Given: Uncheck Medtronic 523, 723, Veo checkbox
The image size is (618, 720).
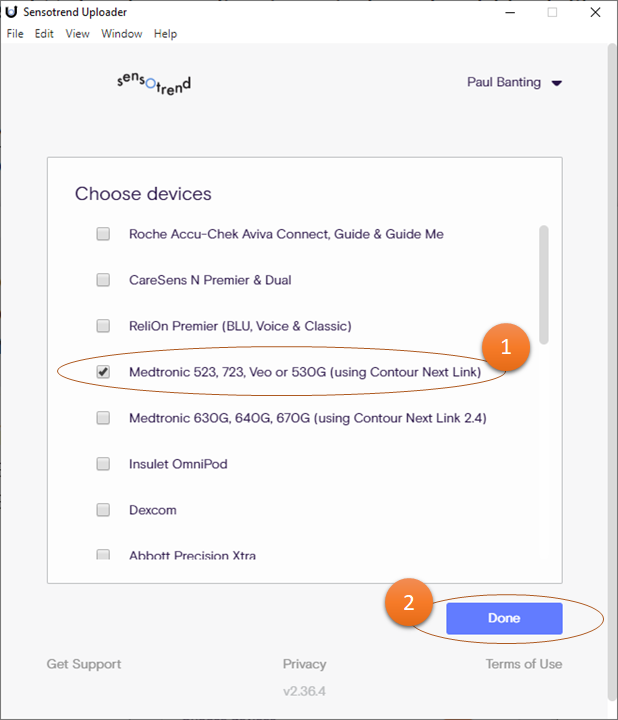Looking at the screenshot, I should pyautogui.click(x=103, y=371).
